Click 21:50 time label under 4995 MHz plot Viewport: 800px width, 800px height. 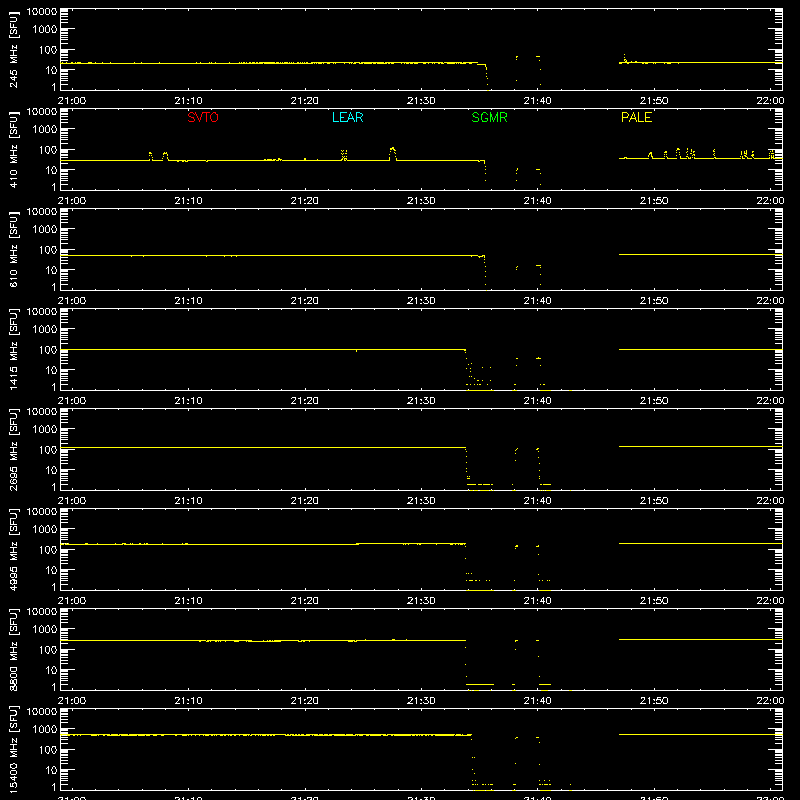(654, 601)
